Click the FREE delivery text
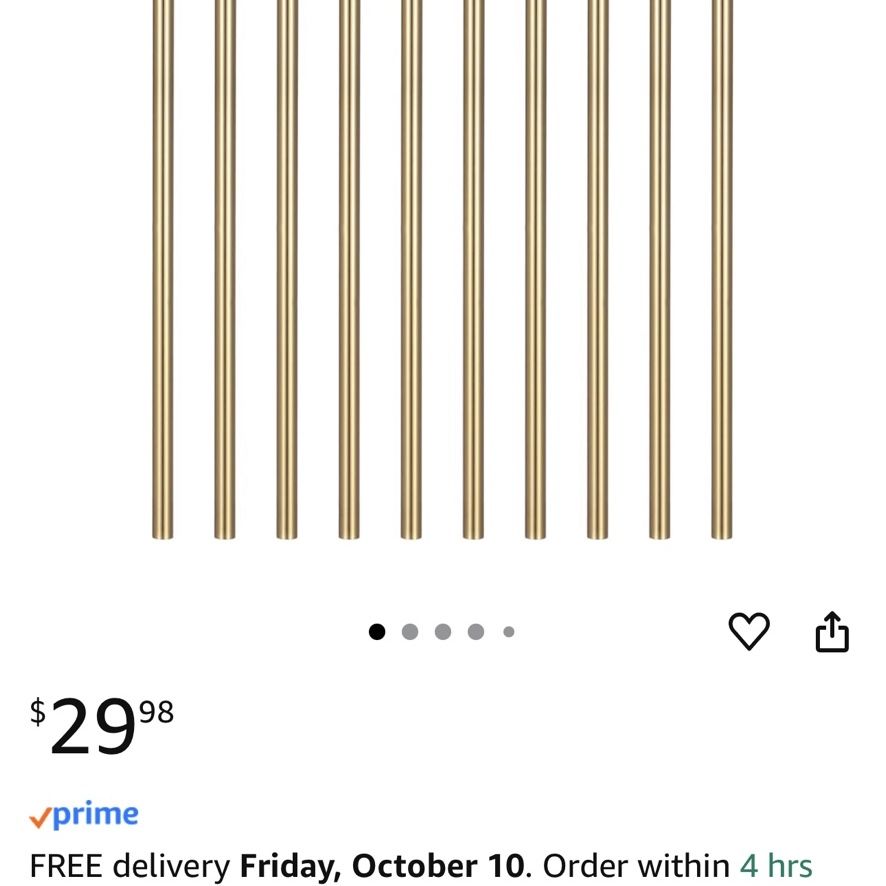 [x=130, y=865]
